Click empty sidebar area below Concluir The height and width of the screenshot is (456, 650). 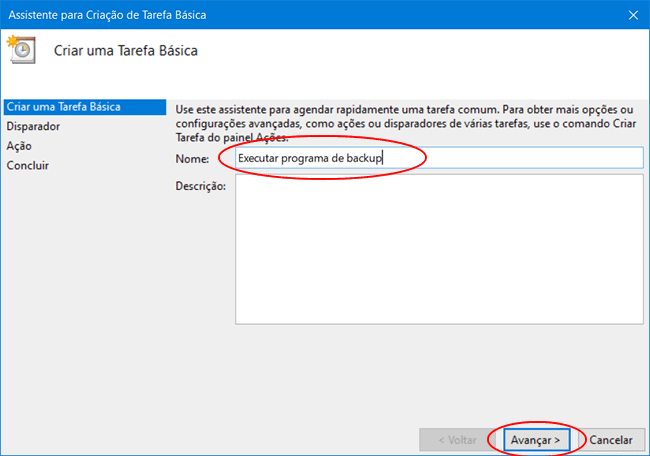click(x=80, y=300)
